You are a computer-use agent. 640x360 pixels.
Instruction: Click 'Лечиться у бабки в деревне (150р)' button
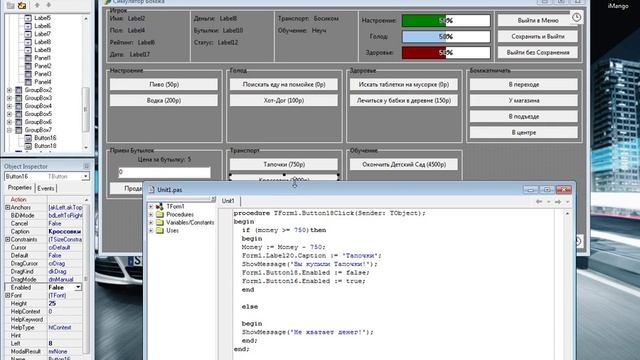tap(404, 100)
